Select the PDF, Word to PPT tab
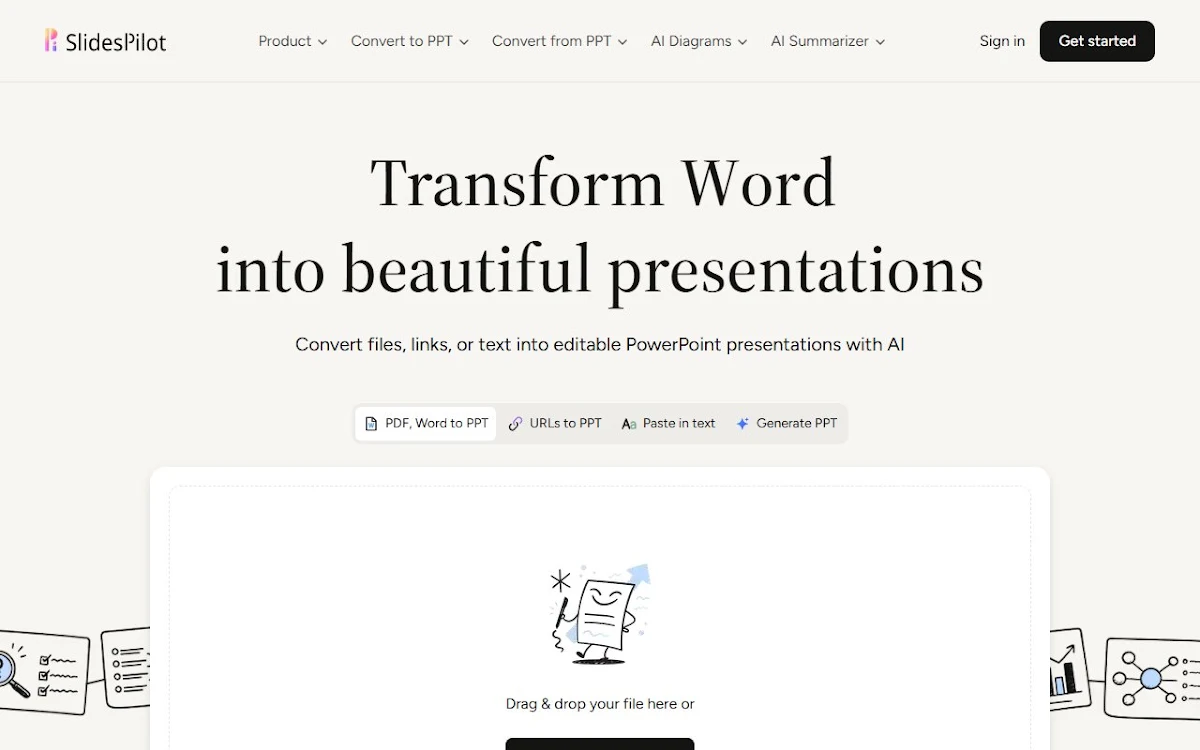 [426, 423]
